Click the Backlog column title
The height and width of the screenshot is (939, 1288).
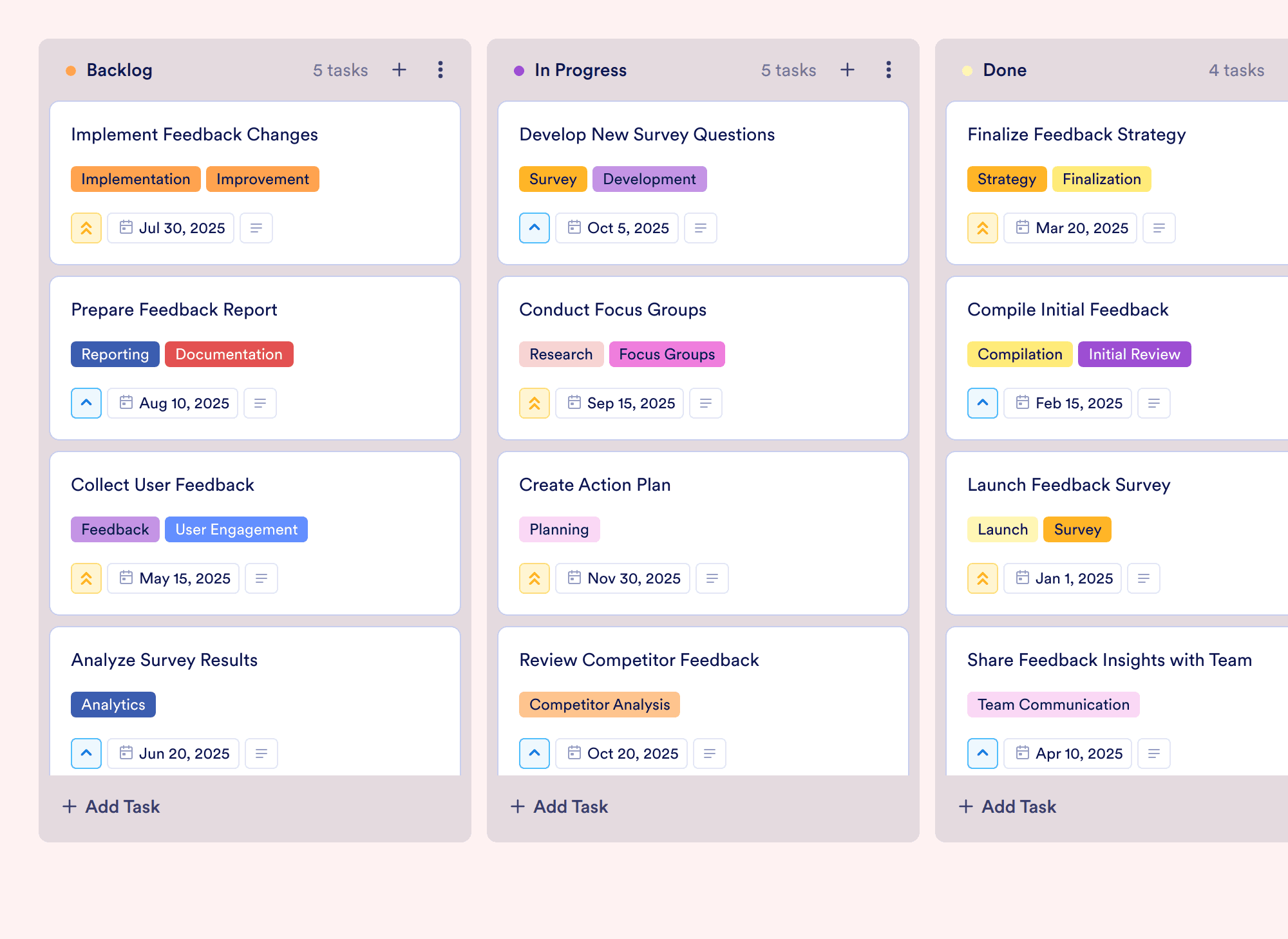(119, 70)
